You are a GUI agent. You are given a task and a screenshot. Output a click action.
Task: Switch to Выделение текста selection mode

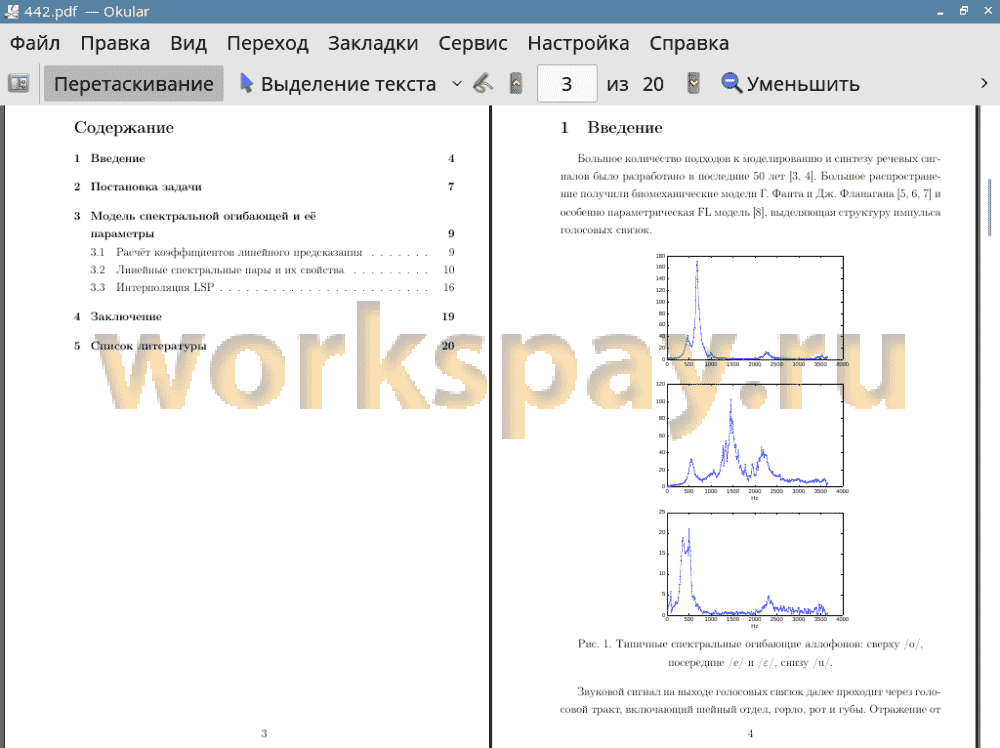click(x=339, y=84)
